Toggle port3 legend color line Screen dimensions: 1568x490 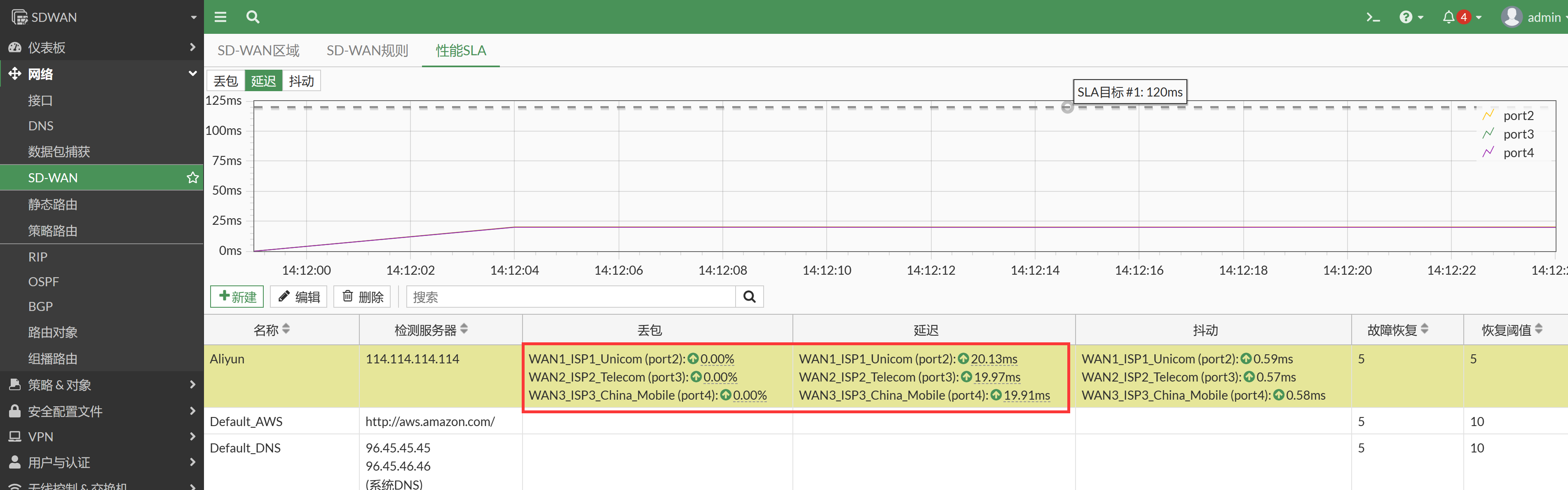(x=1488, y=134)
